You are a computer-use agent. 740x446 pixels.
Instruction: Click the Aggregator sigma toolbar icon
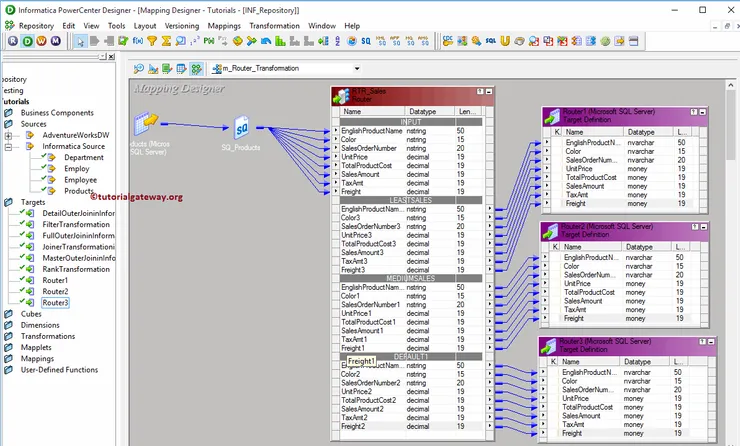pos(166,41)
